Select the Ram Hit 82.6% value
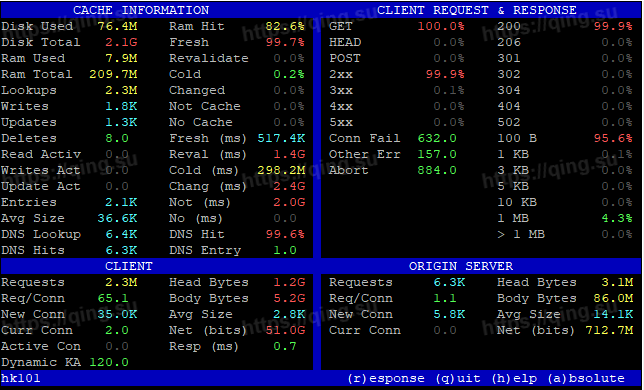This screenshot has height=390, width=644. [x=285, y=26]
